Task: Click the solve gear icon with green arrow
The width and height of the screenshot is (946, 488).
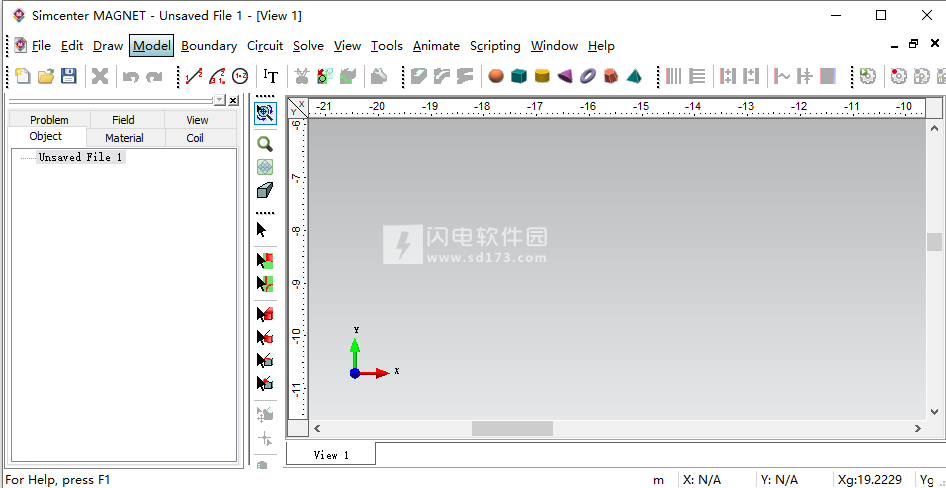Action: click(x=868, y=76)
